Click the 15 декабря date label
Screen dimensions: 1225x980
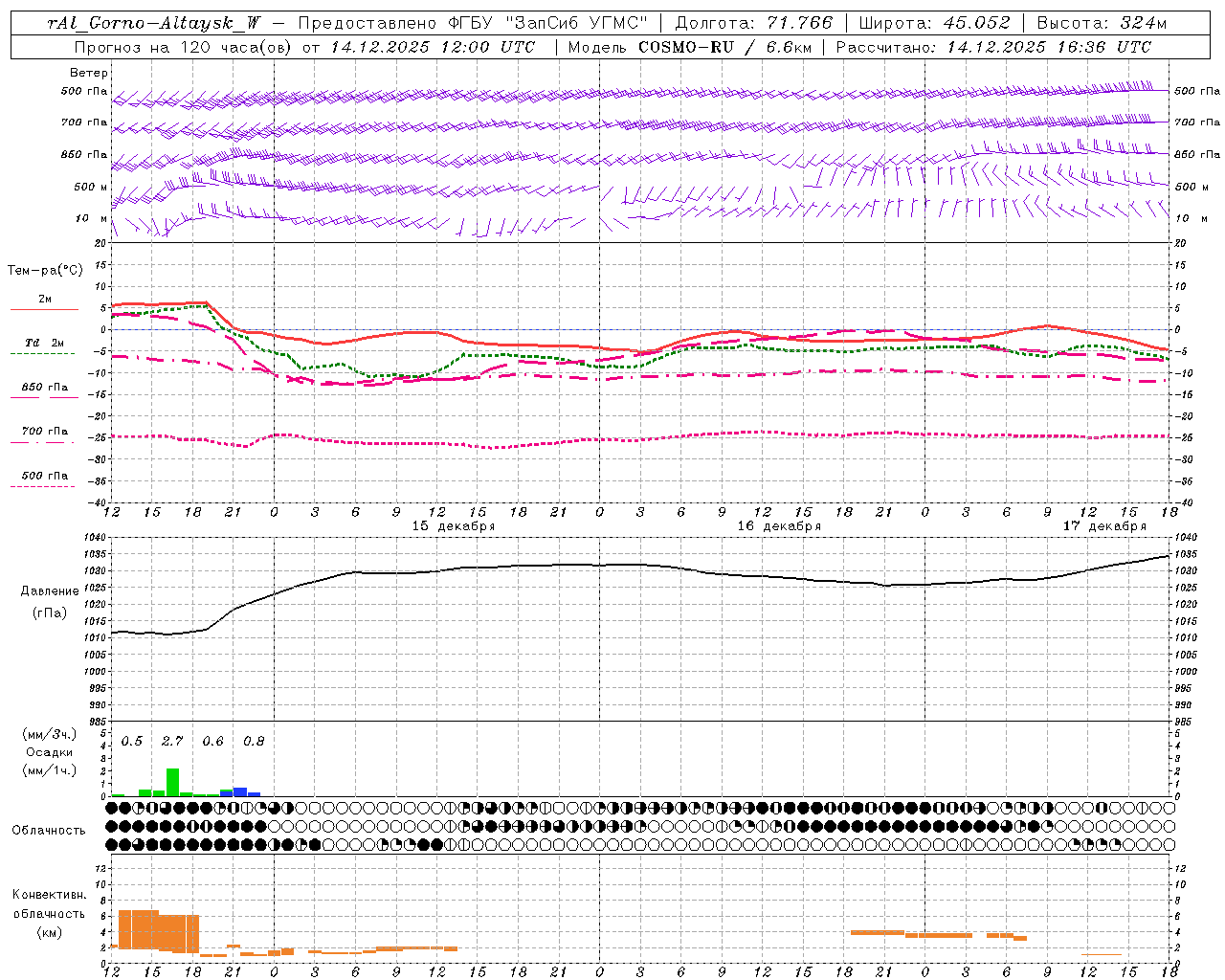point(454,526)
